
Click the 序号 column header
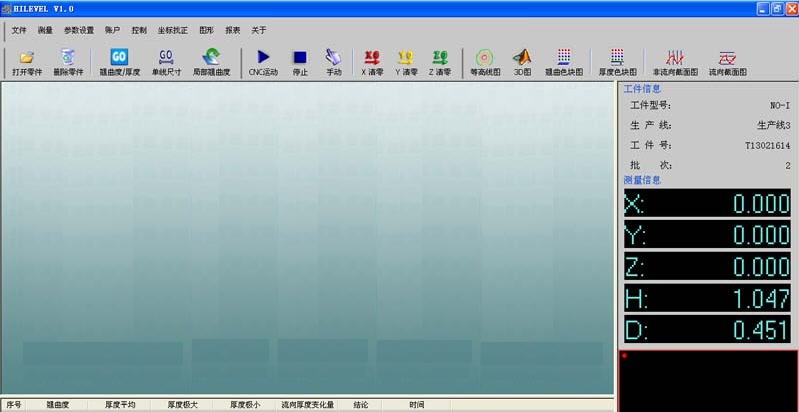(x=14, y=405)
